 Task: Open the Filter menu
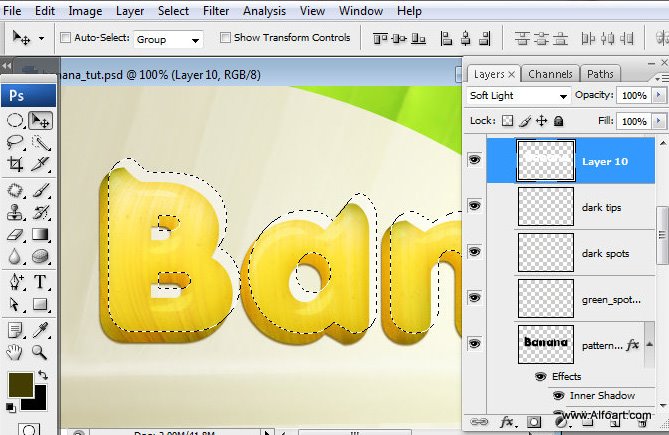[x=216, y=11]
